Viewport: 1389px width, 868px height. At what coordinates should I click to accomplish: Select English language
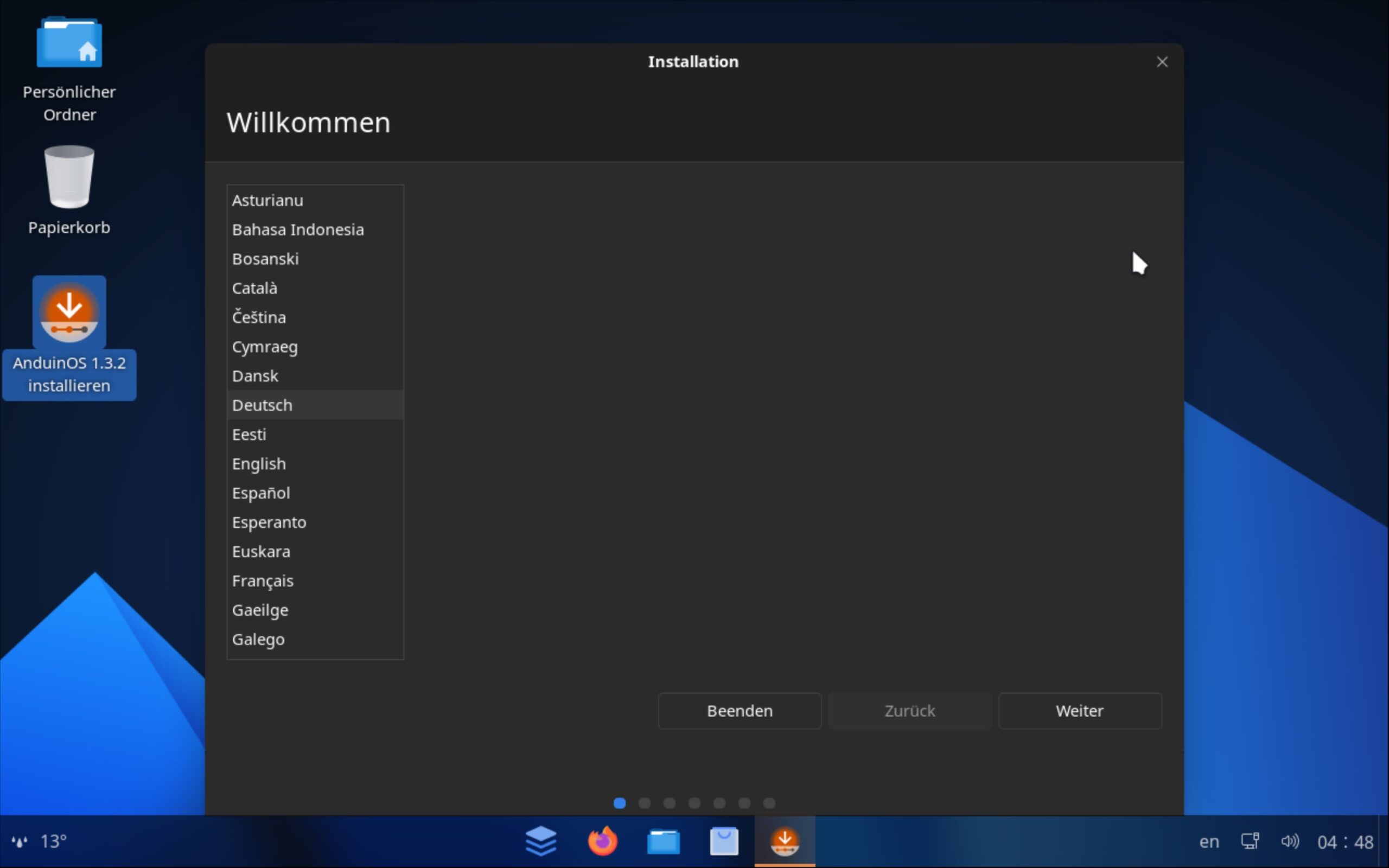pyautogui.click(x=316, y=464)
